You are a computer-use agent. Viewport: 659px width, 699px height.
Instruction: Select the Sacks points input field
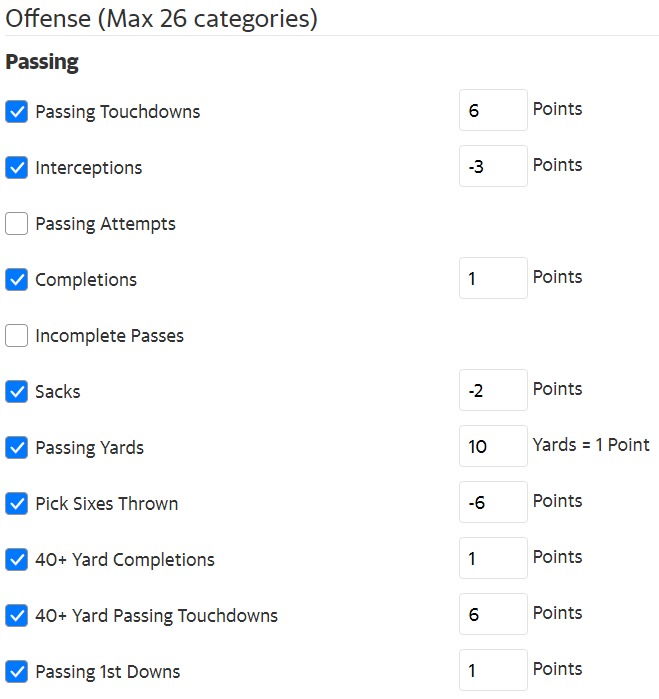(493, 390)
